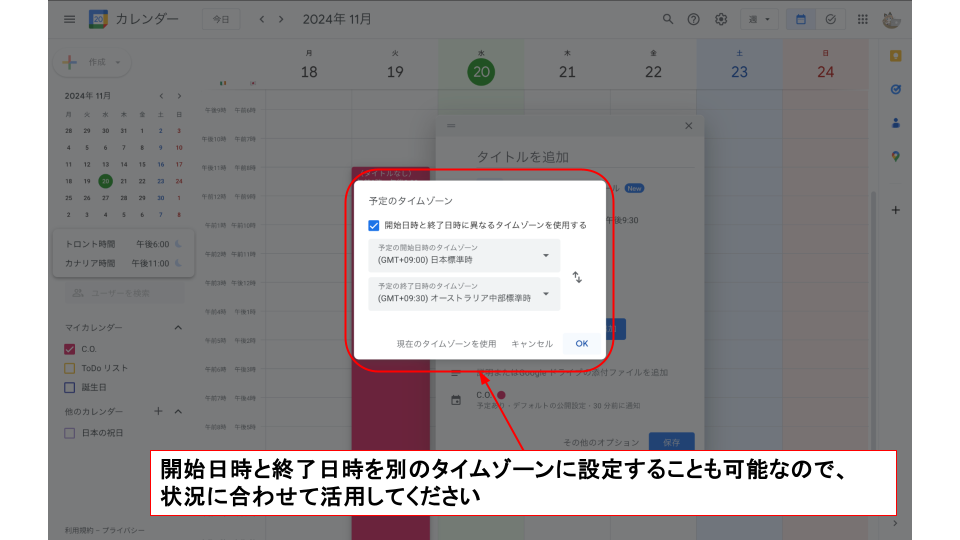Open Google Maps in side panel
Screen dimensions: 960x540
pos(895,156)
